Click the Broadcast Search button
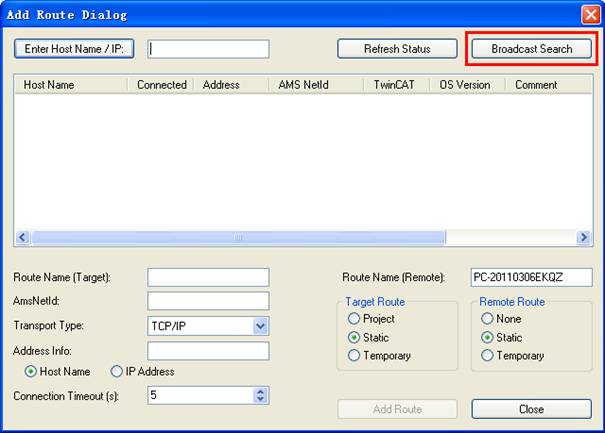Viewport: 605px width, 433px height. coord(532,49)
